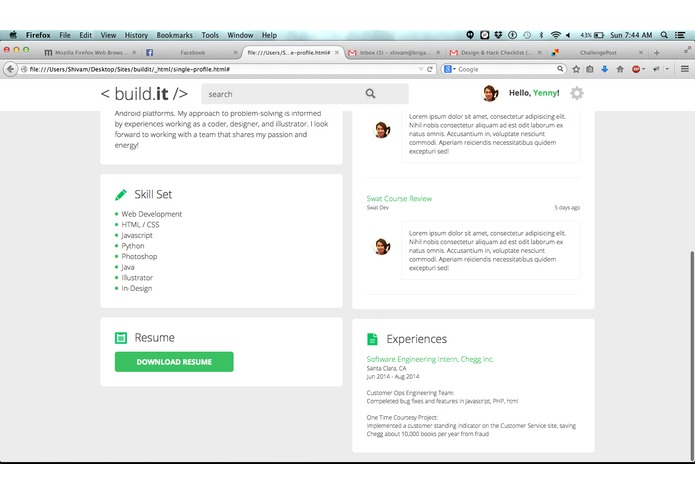Click the Adblock Plus icon
The width and height of the screenshot is (695, 494).
[636, 69]
